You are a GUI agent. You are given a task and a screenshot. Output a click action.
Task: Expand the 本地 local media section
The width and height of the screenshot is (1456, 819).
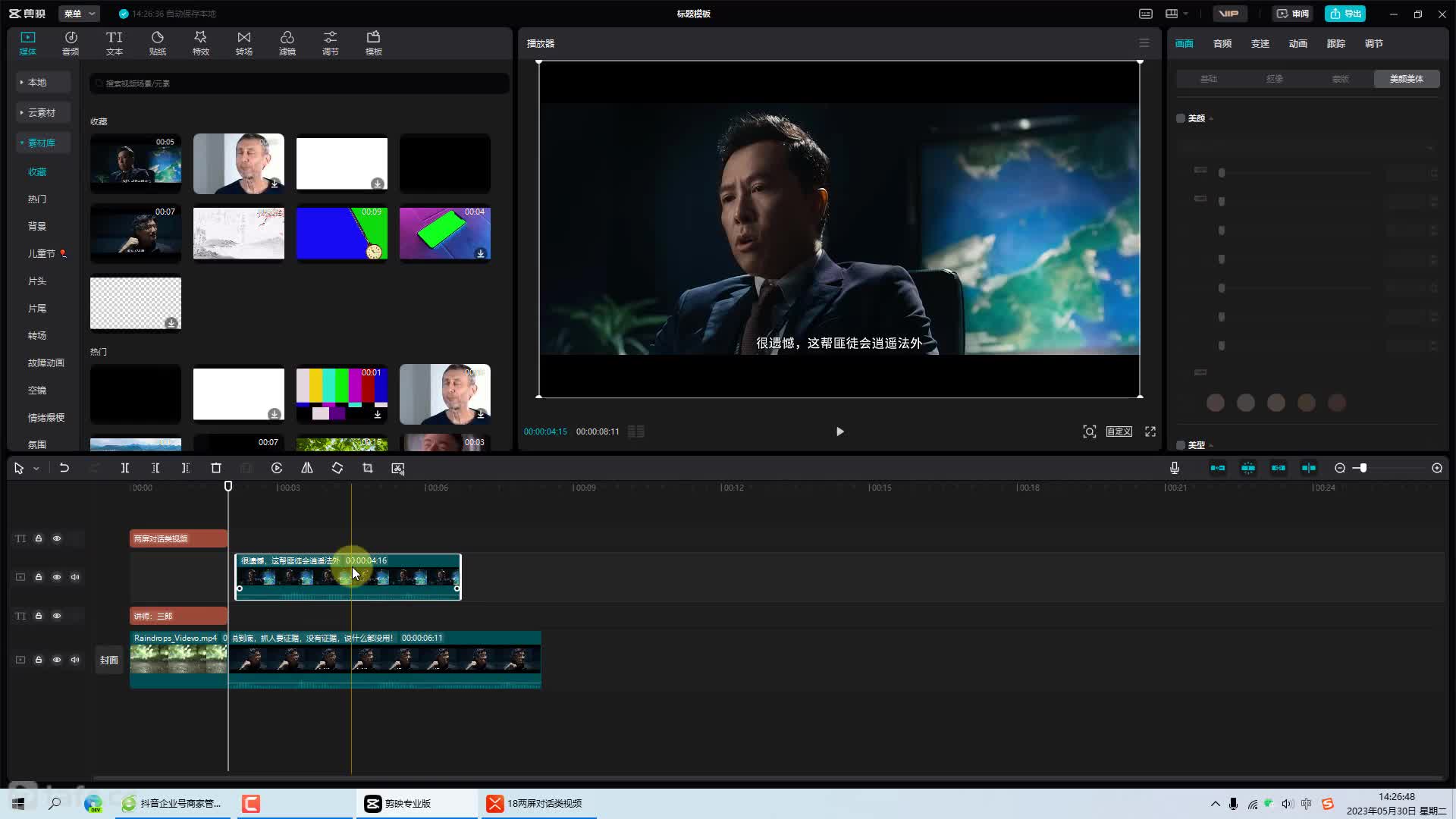coord(42,82)
